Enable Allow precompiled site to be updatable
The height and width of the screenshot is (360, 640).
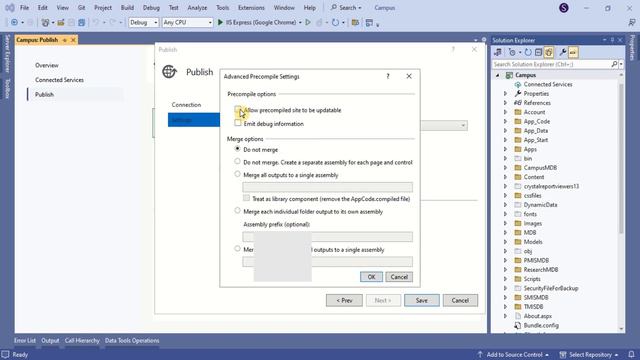[238, 109]
